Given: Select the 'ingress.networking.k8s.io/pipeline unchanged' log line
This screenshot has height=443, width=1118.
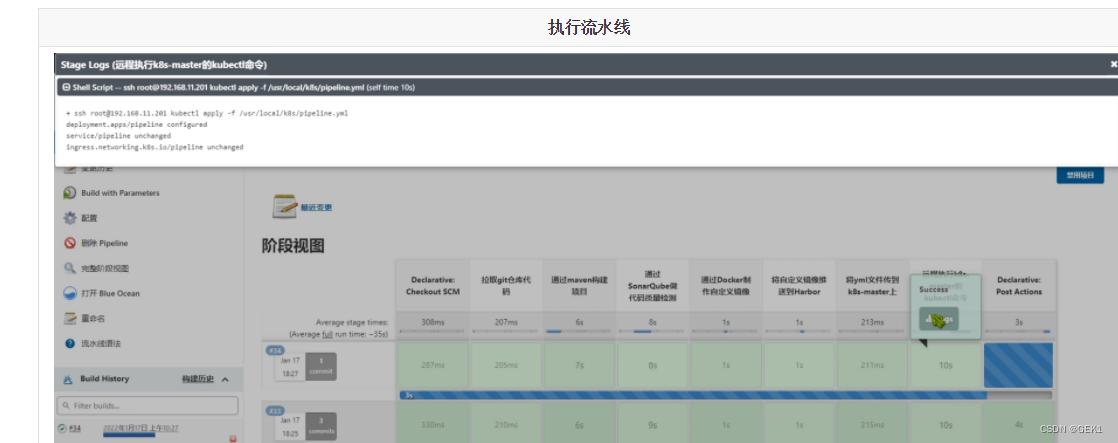Looking at the screenshot, I should click(155, 147).
